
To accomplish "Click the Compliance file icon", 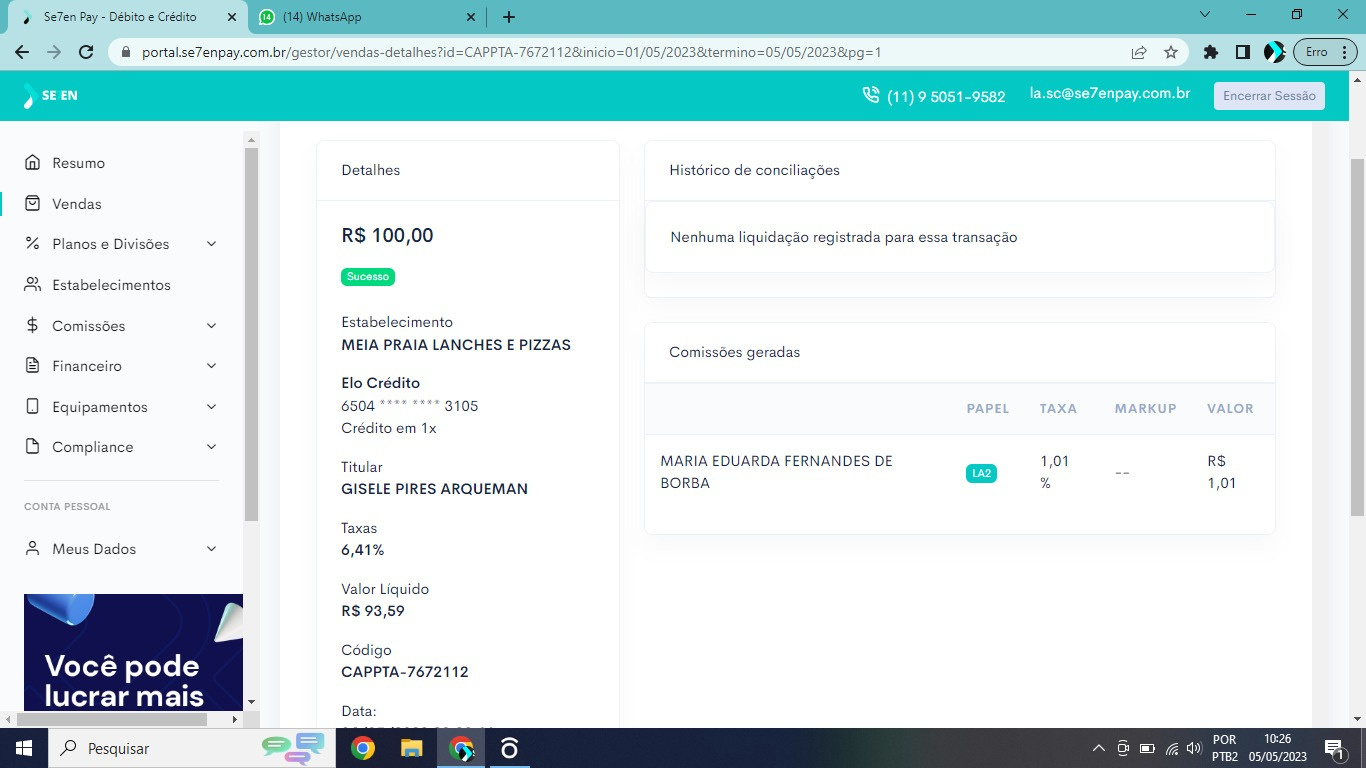I will pyautogui.click(x=33, y=446).
